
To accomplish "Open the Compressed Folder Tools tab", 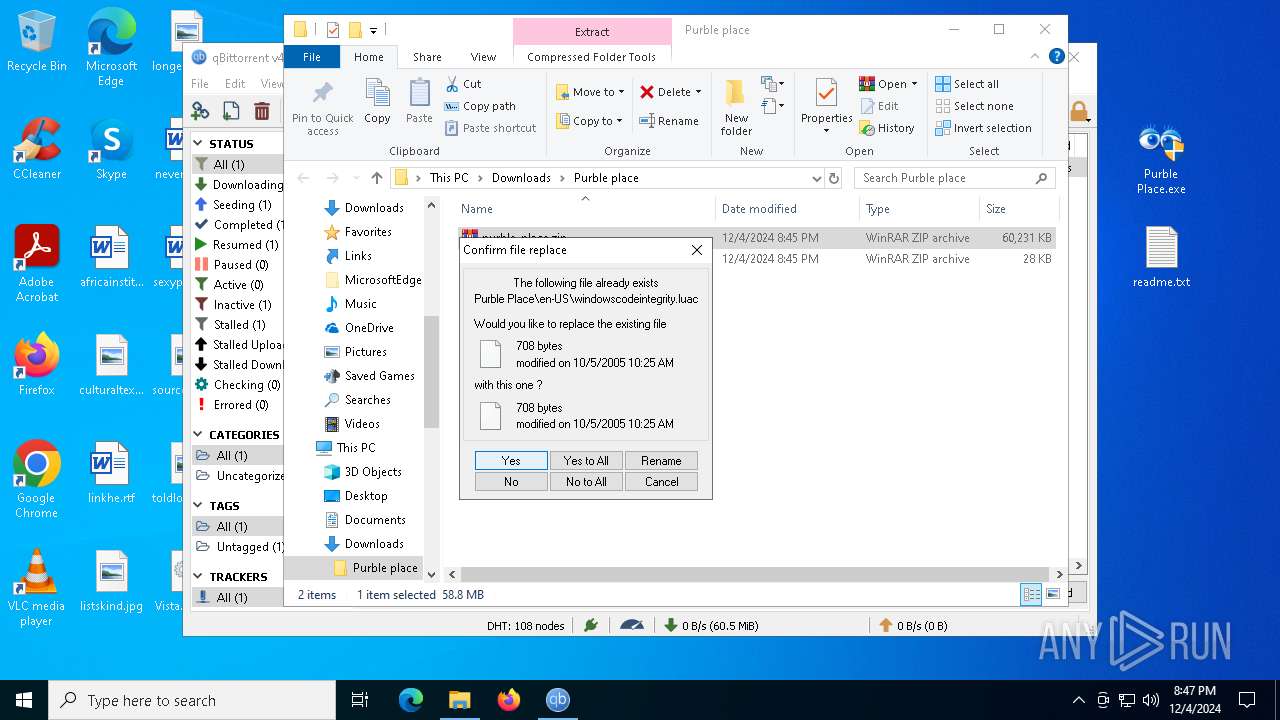I will 591,57.
